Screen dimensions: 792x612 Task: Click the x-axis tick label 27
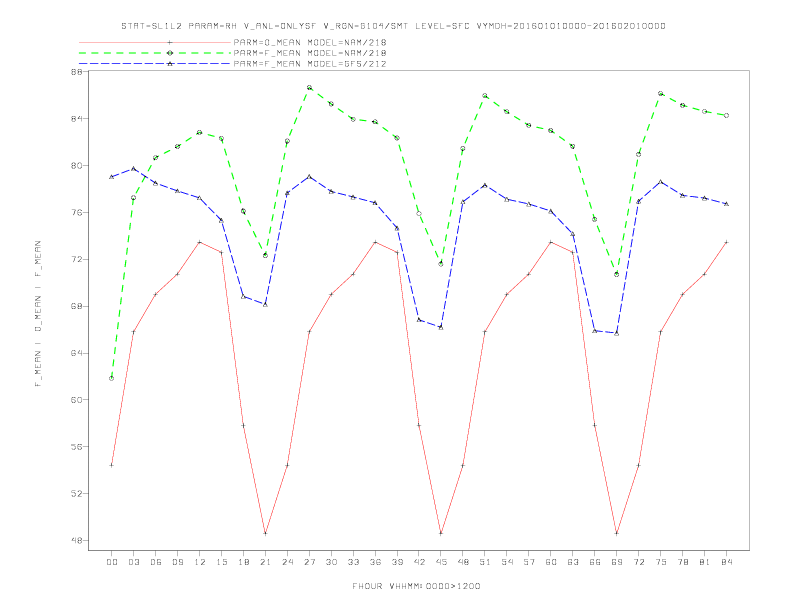click(x=309, y=562)
